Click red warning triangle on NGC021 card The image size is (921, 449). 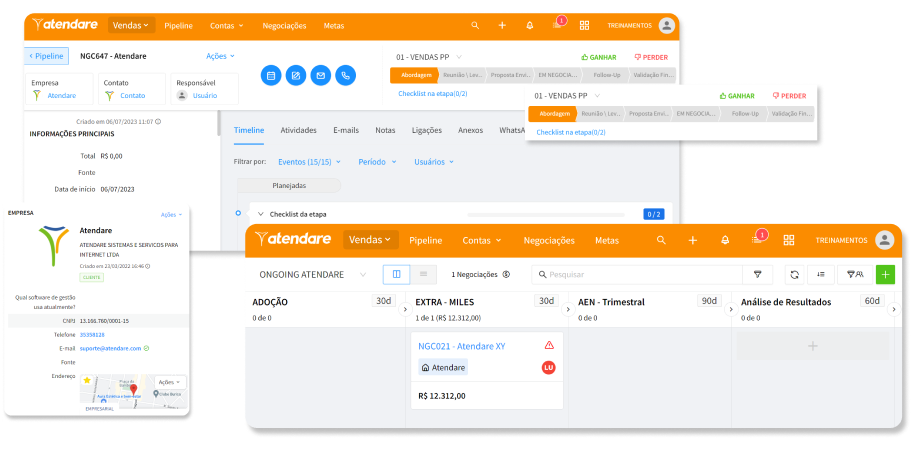click(x=549, y=345)
